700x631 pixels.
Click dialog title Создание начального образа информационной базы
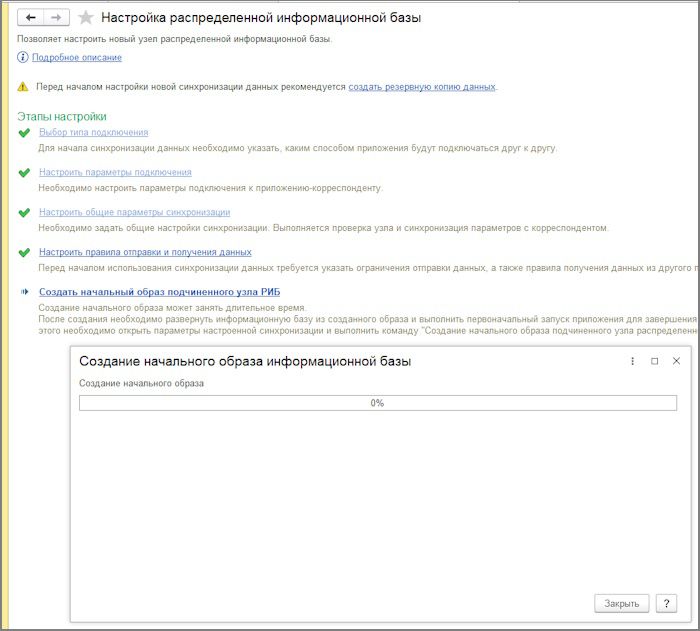pyautogui.click(x=245, y=361)
